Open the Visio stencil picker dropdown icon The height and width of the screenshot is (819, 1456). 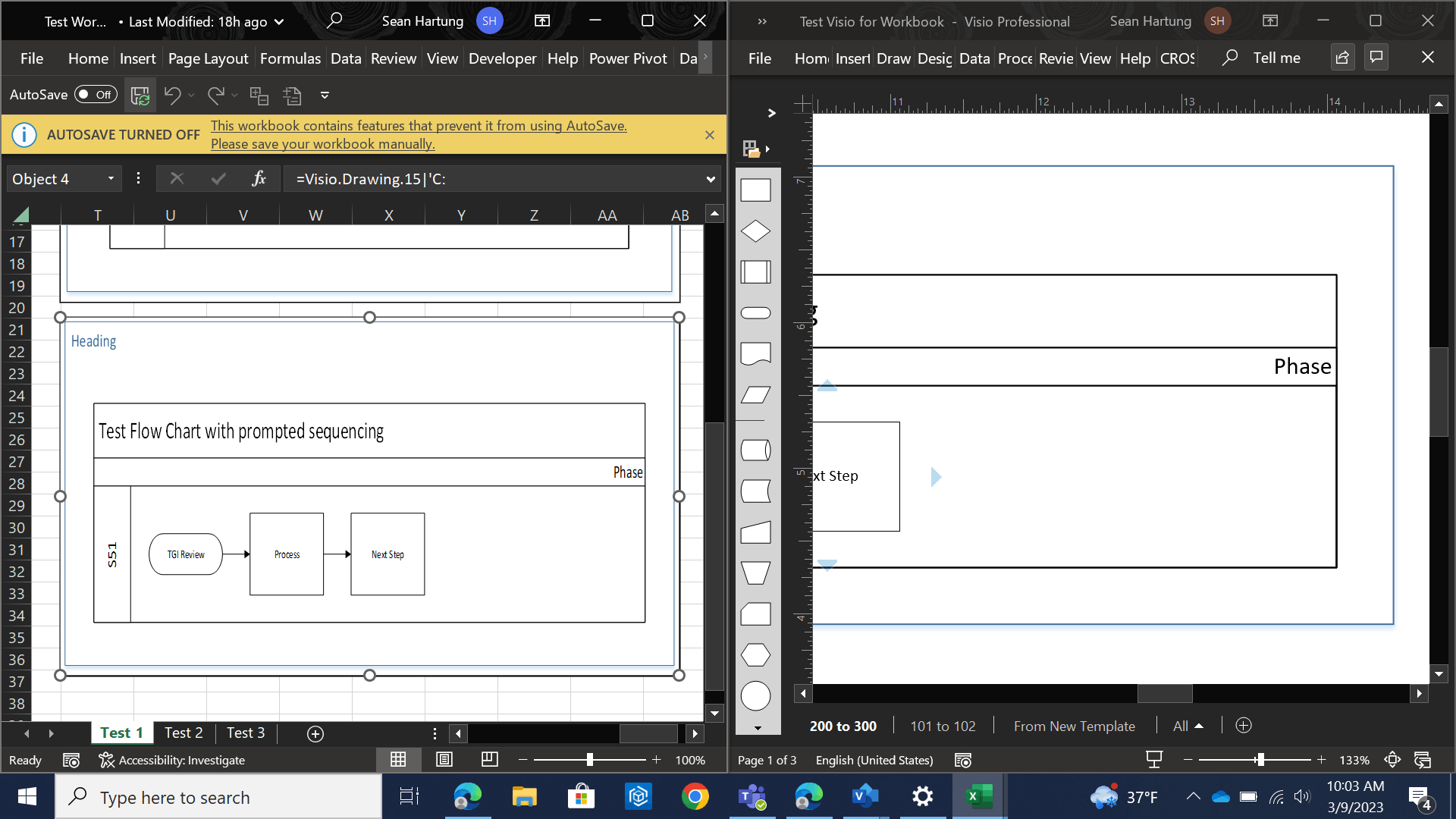pyautogui.click(x=755, y=149)
